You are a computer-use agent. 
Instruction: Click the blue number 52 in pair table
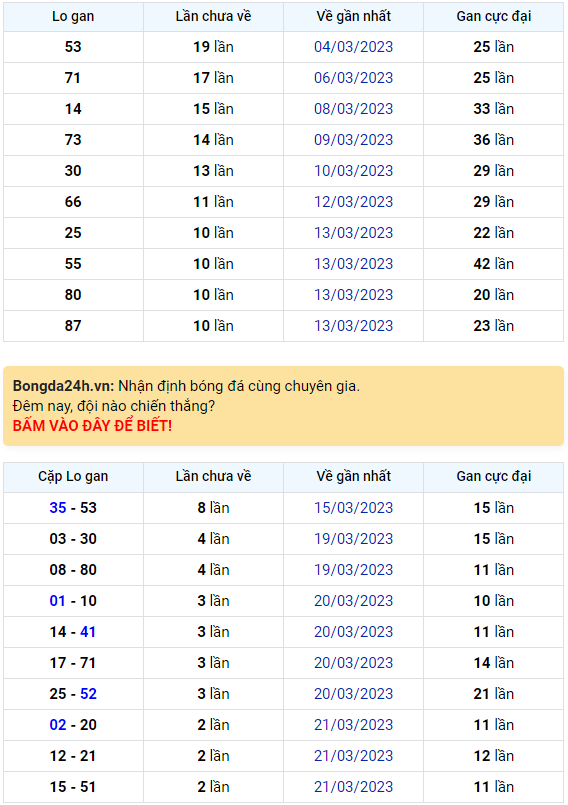(x=88, y=694)
